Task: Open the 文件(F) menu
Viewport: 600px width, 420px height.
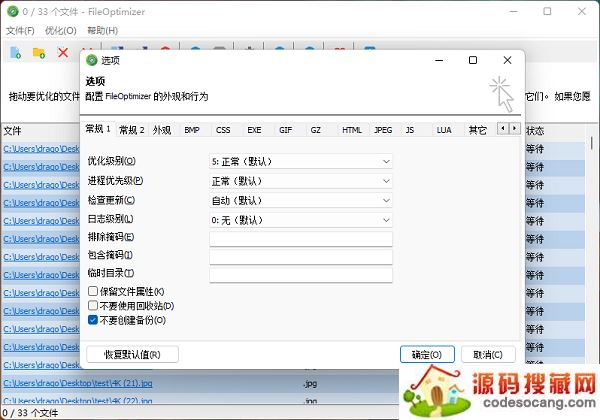Action: (20, 31)
